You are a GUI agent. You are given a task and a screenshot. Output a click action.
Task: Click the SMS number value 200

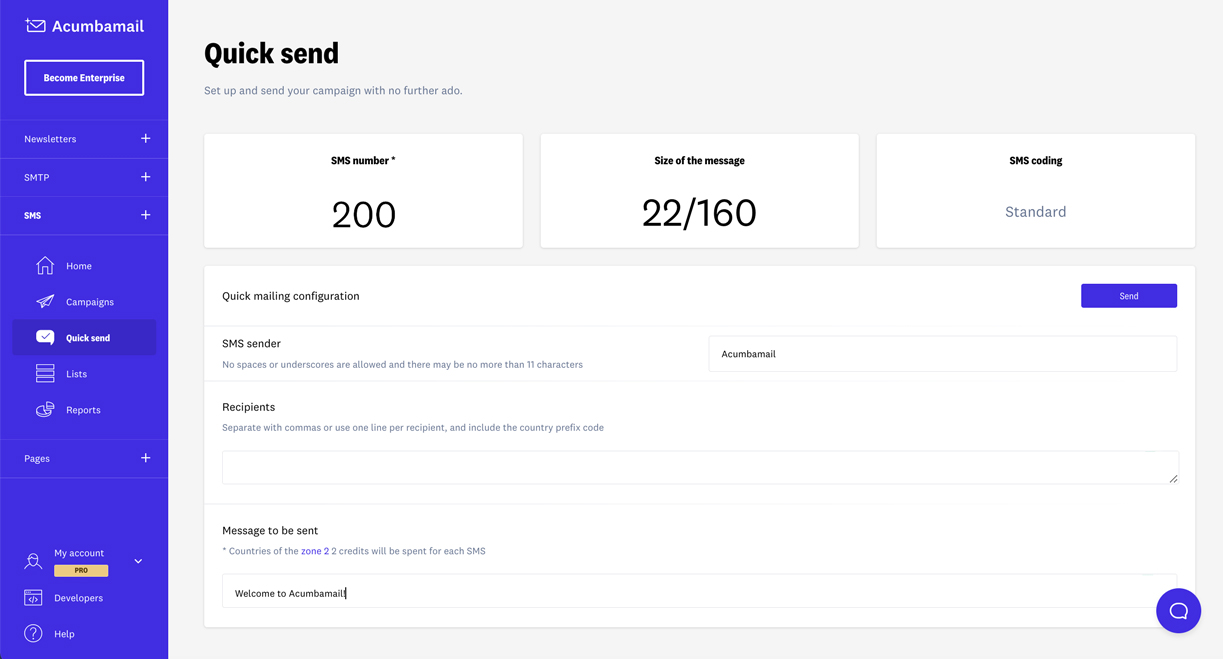click(x=364, y=214)
